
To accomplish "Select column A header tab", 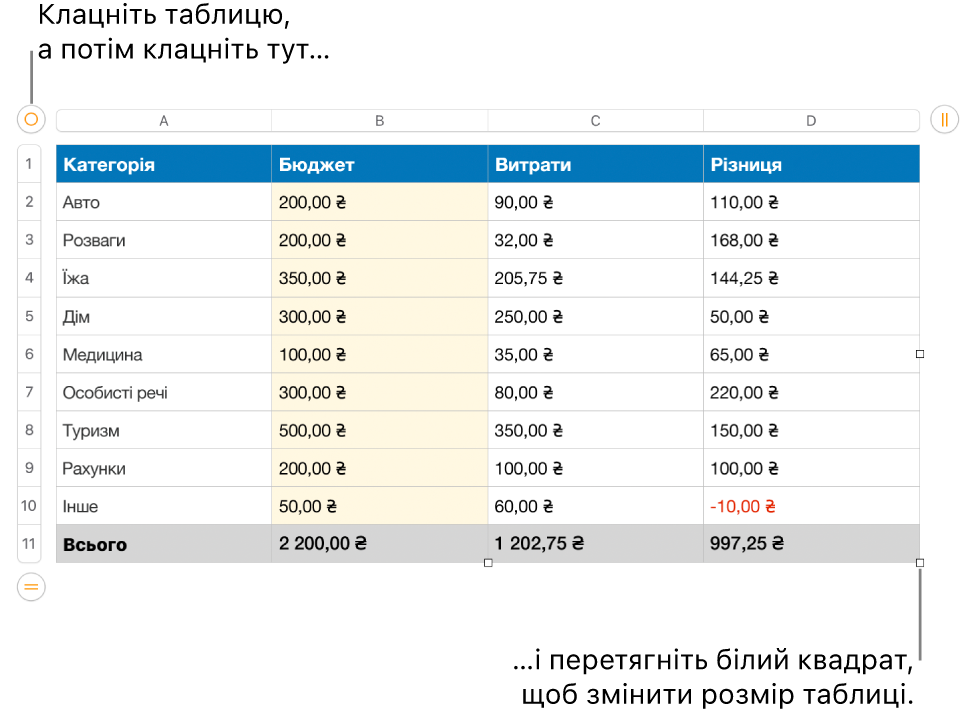I will [164, 120].
